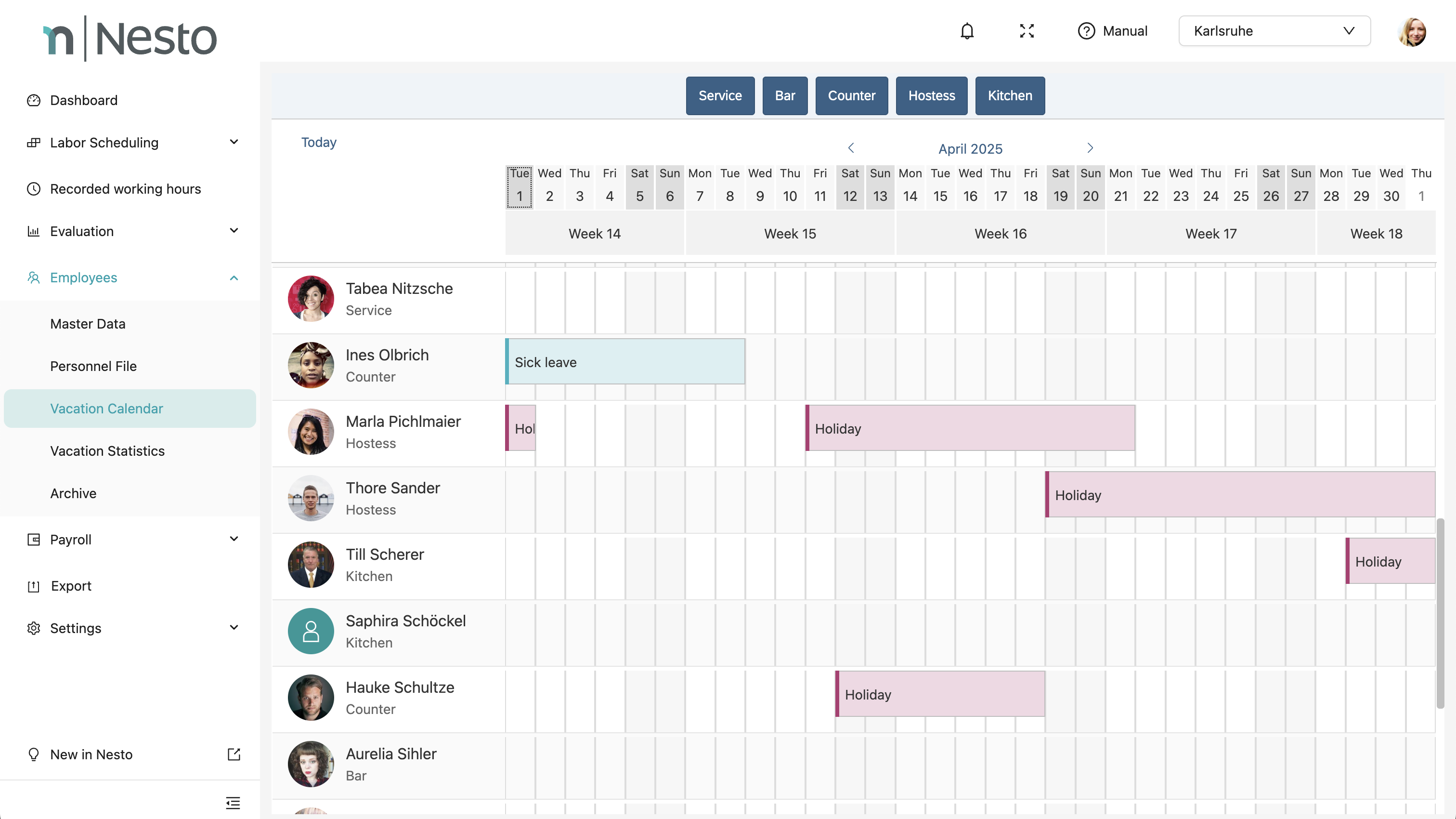Go to previous month arrow

pyautogui.click(x=851, y=148)
